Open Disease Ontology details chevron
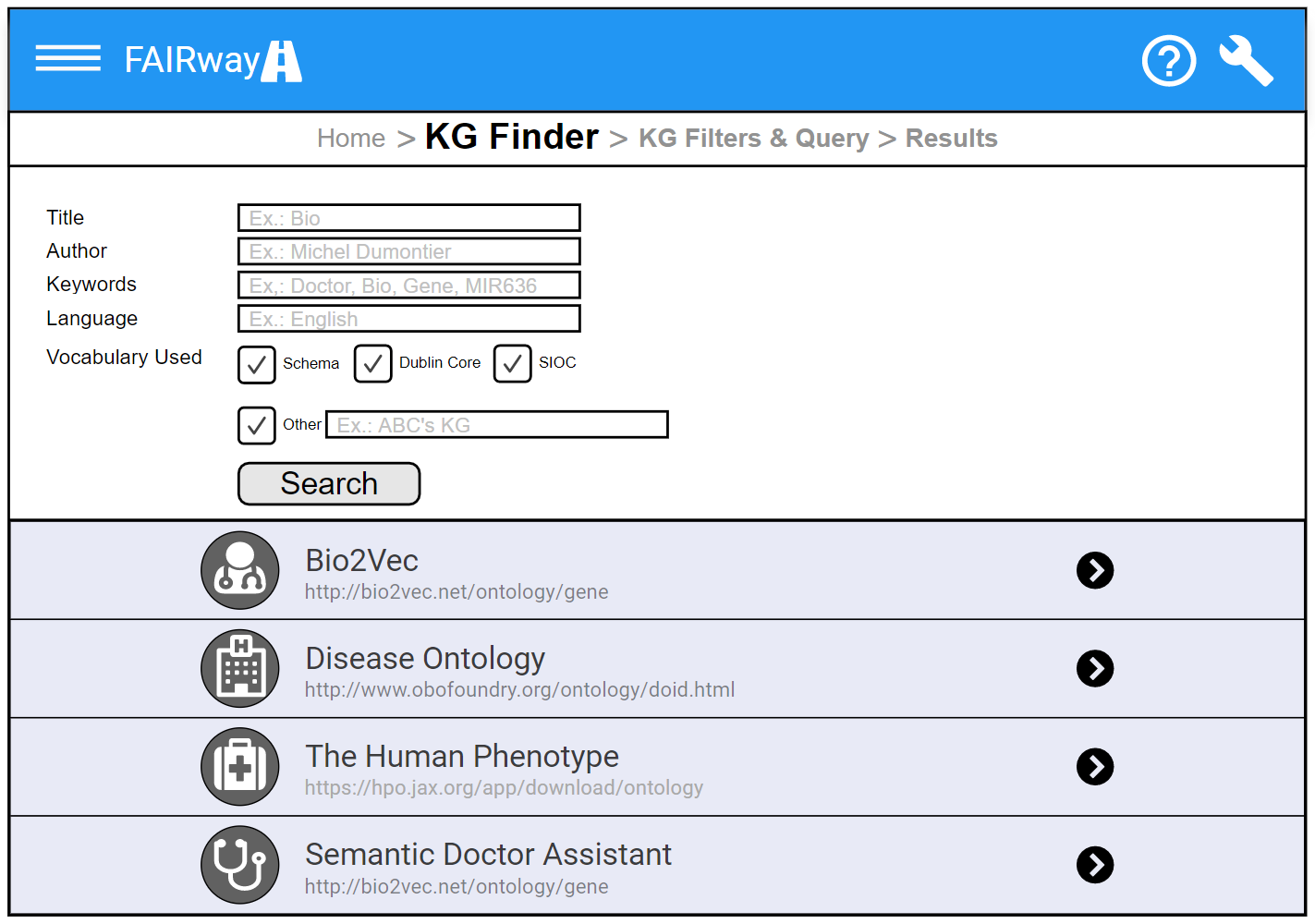This screenshot has height=924, width=1315. click(1095, 668)
